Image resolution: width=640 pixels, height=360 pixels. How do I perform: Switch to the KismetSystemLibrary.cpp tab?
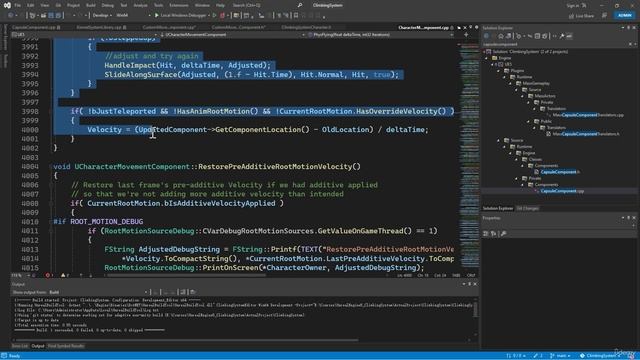(99, 27)
